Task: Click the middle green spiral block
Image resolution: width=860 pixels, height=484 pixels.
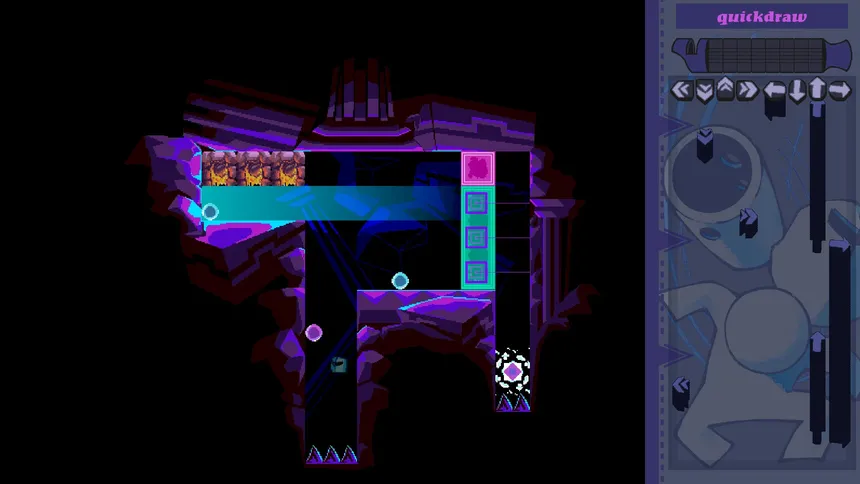Action: pyautogui.click(x=477, y=238)
